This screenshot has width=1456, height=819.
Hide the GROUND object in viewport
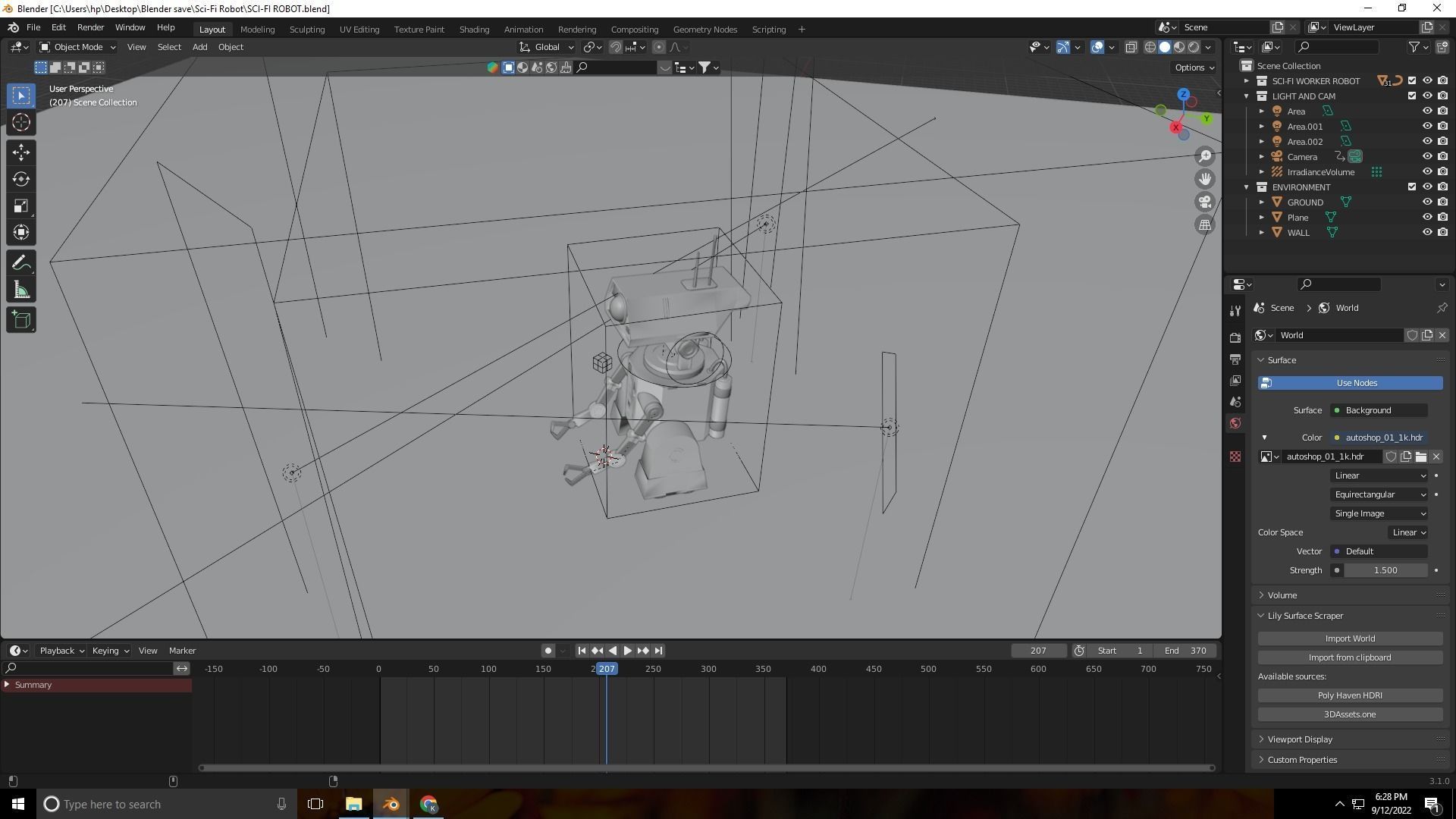pos(1426,202)
